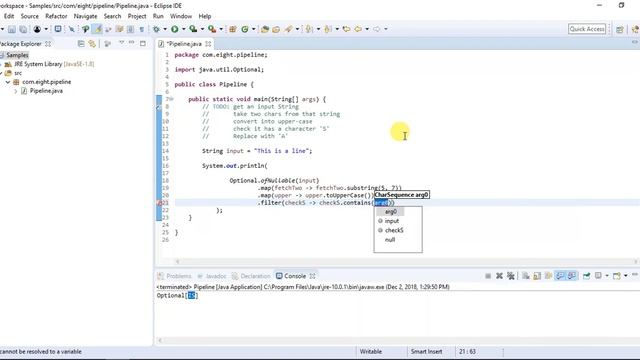Click the error marker on line 21

(159, 203)
